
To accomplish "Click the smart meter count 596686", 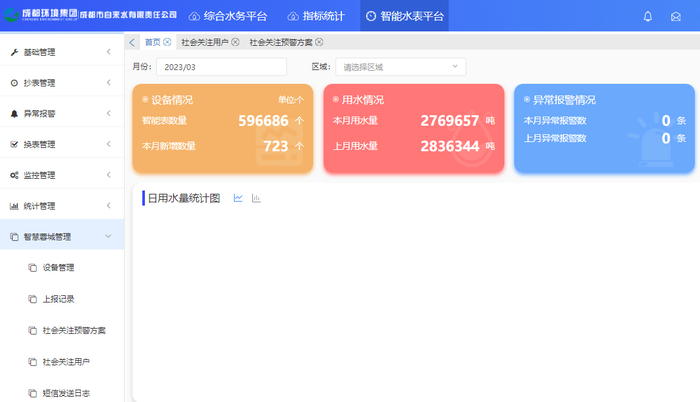I will pyautogui.click(x=263, y=121).
